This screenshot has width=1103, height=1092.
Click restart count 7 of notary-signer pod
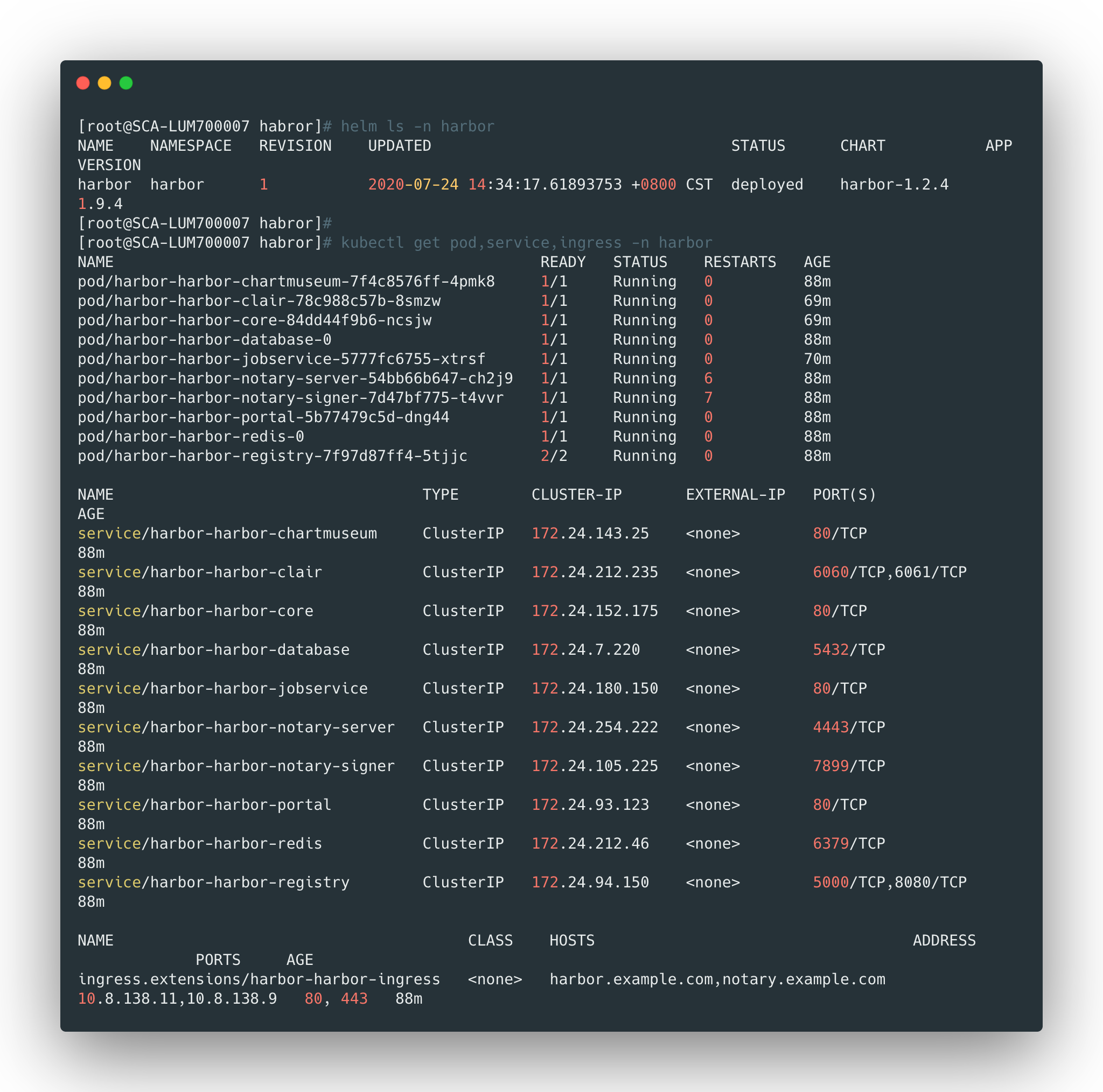708,398
